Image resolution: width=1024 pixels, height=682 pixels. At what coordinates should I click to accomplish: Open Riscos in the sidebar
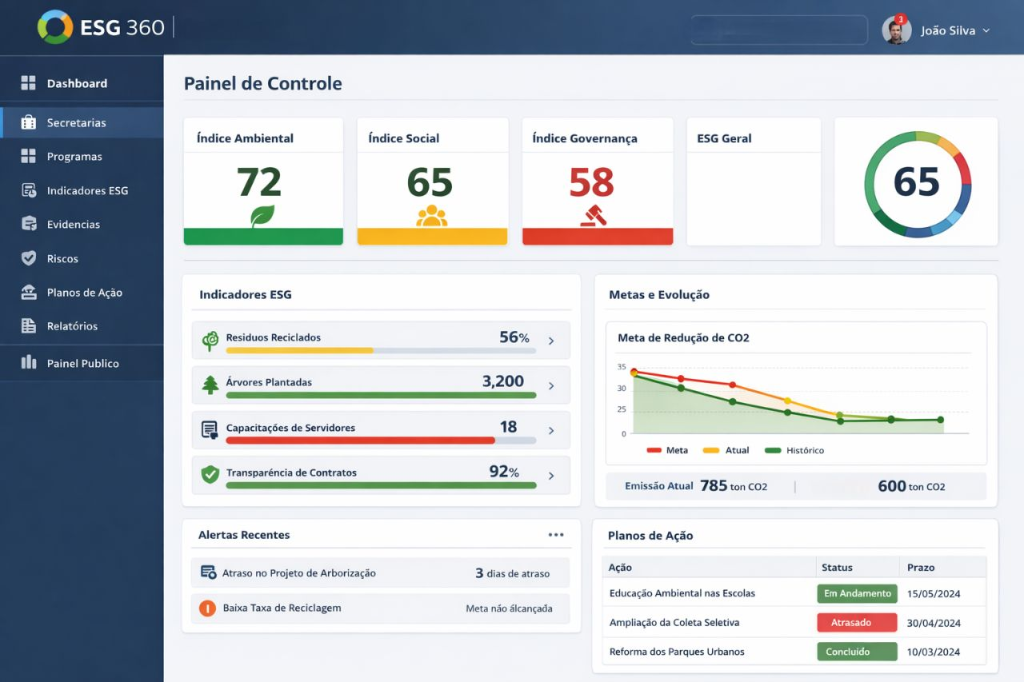(x=82, y=258)
